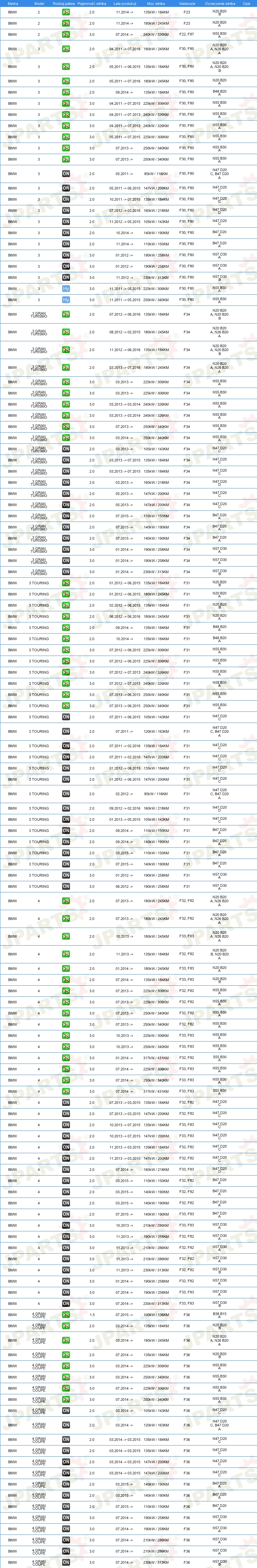This screenshot has height=1568, width=257.
Task: Click the Lata produkcji column header
Action: click(124, 4)
